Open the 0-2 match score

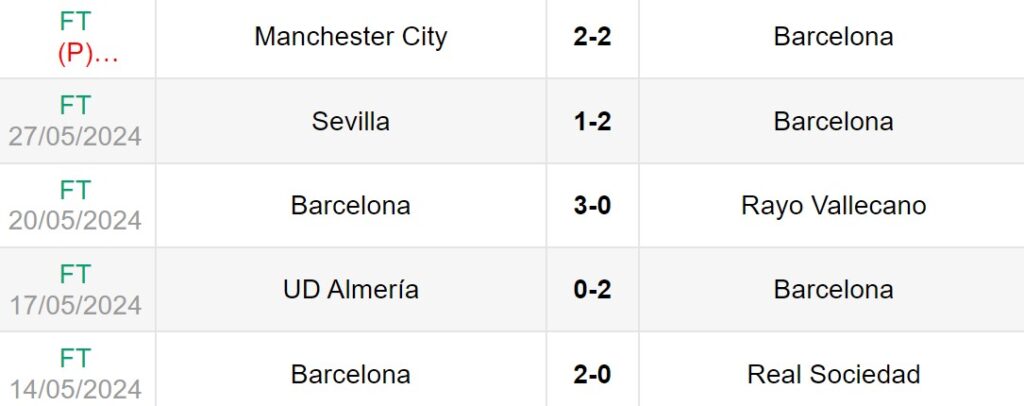[x=592, y=290]
